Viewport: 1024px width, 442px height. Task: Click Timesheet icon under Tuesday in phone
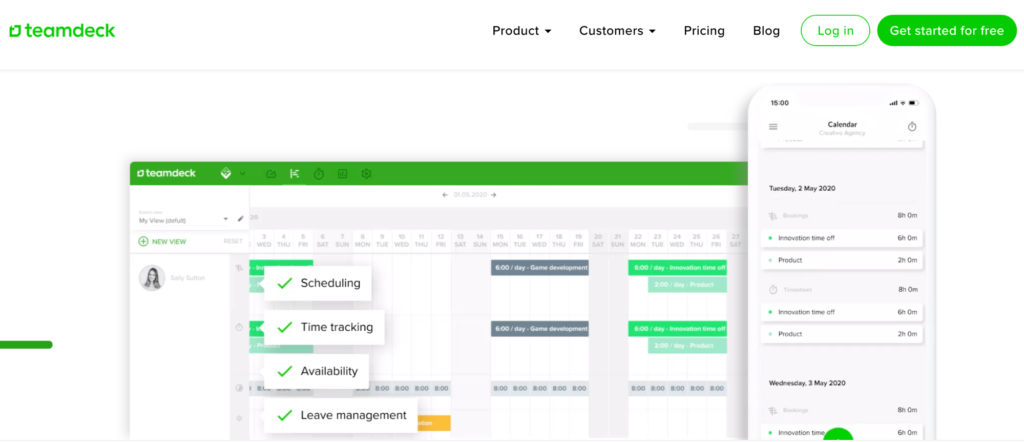(x=773, y=289)
